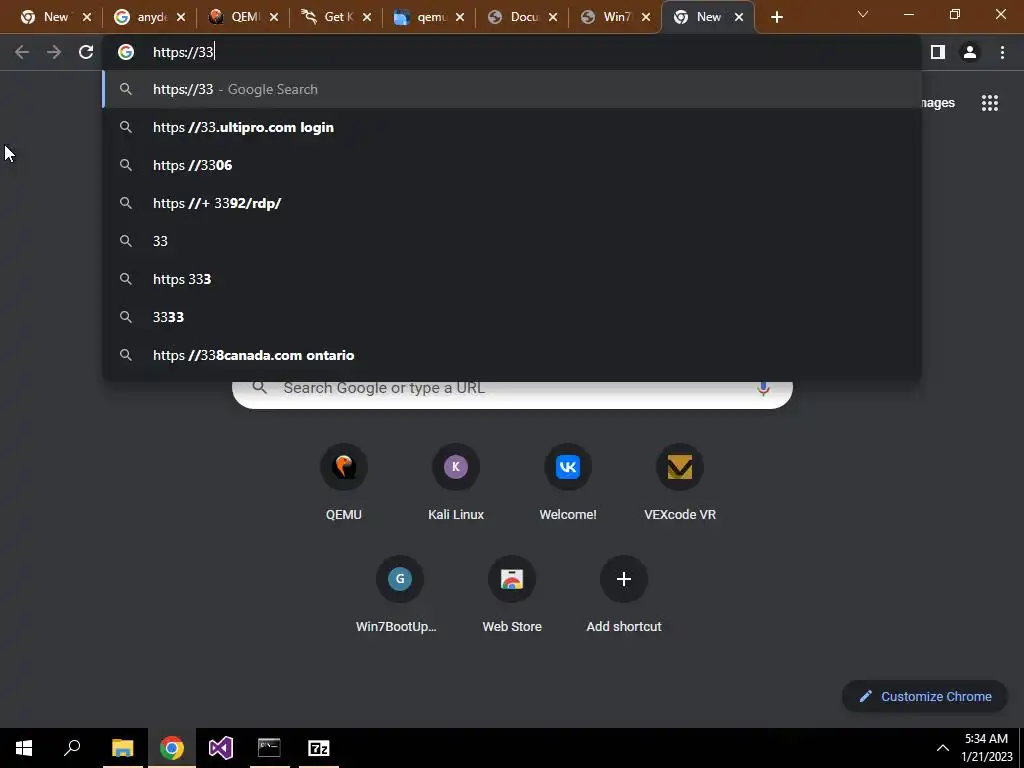
Task: Open the Command Prompt taskbar icon
Action: (x=269, y=748)
